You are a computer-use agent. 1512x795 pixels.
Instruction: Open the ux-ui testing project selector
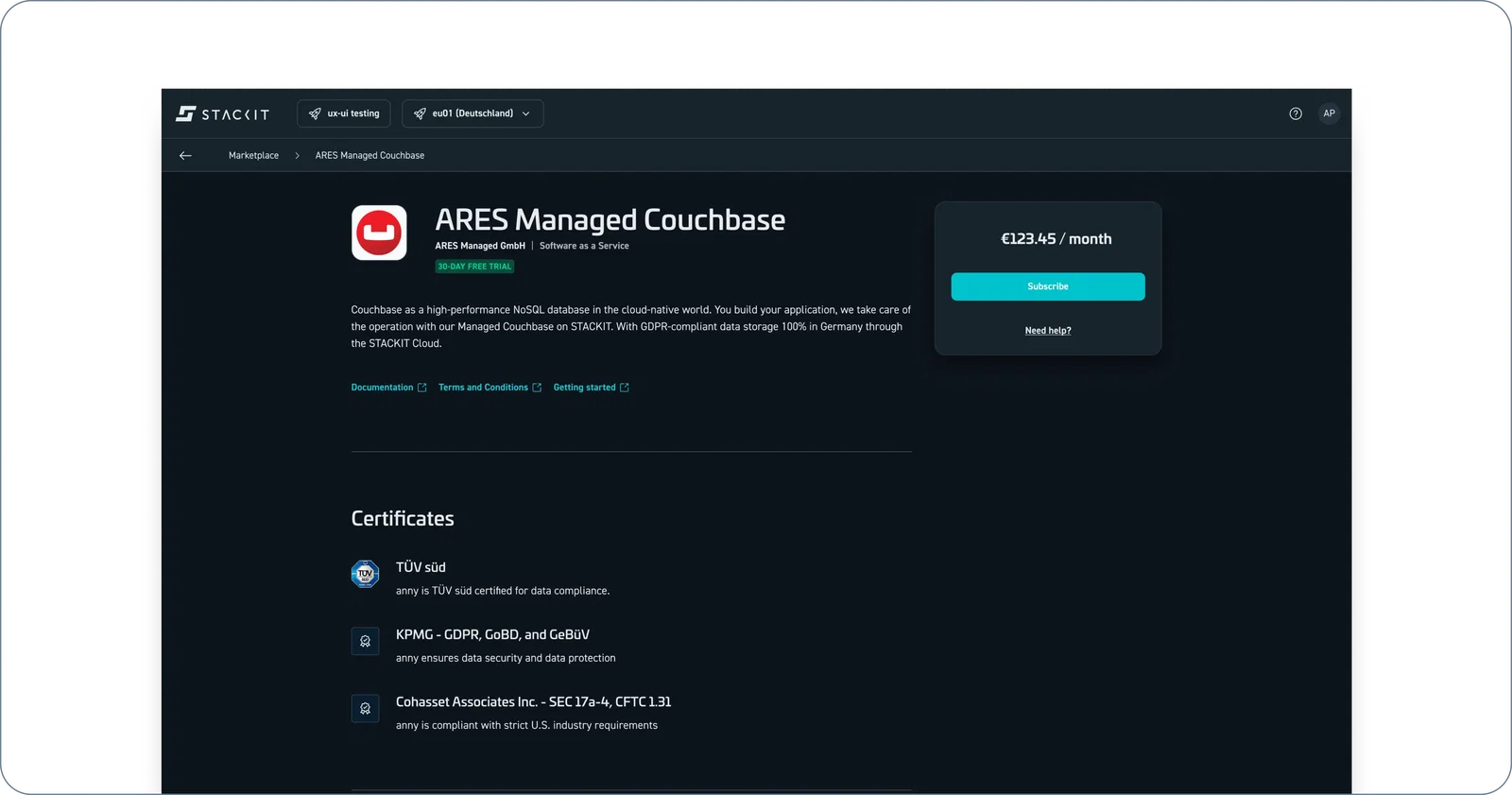point(344,113)
